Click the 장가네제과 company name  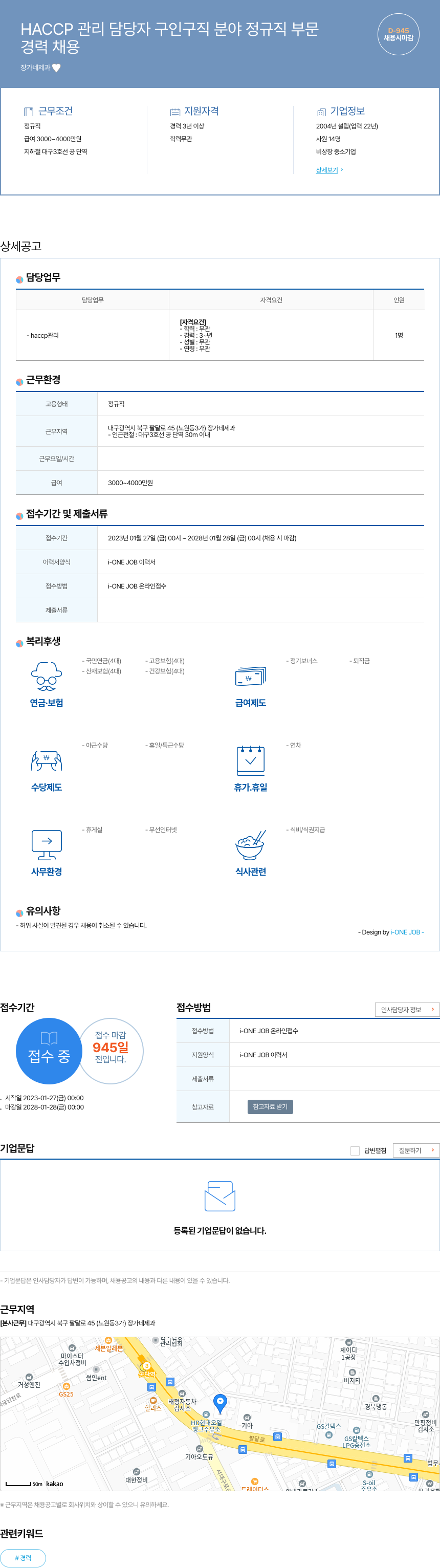point(35,68)
